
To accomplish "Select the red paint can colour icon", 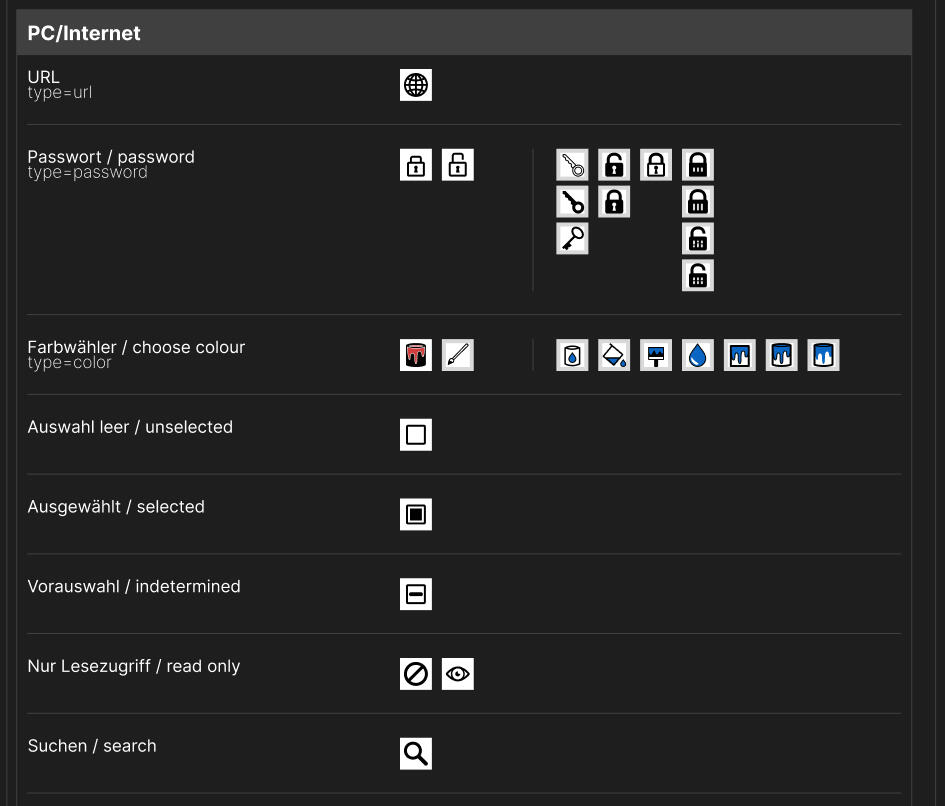I will (416, 354).
